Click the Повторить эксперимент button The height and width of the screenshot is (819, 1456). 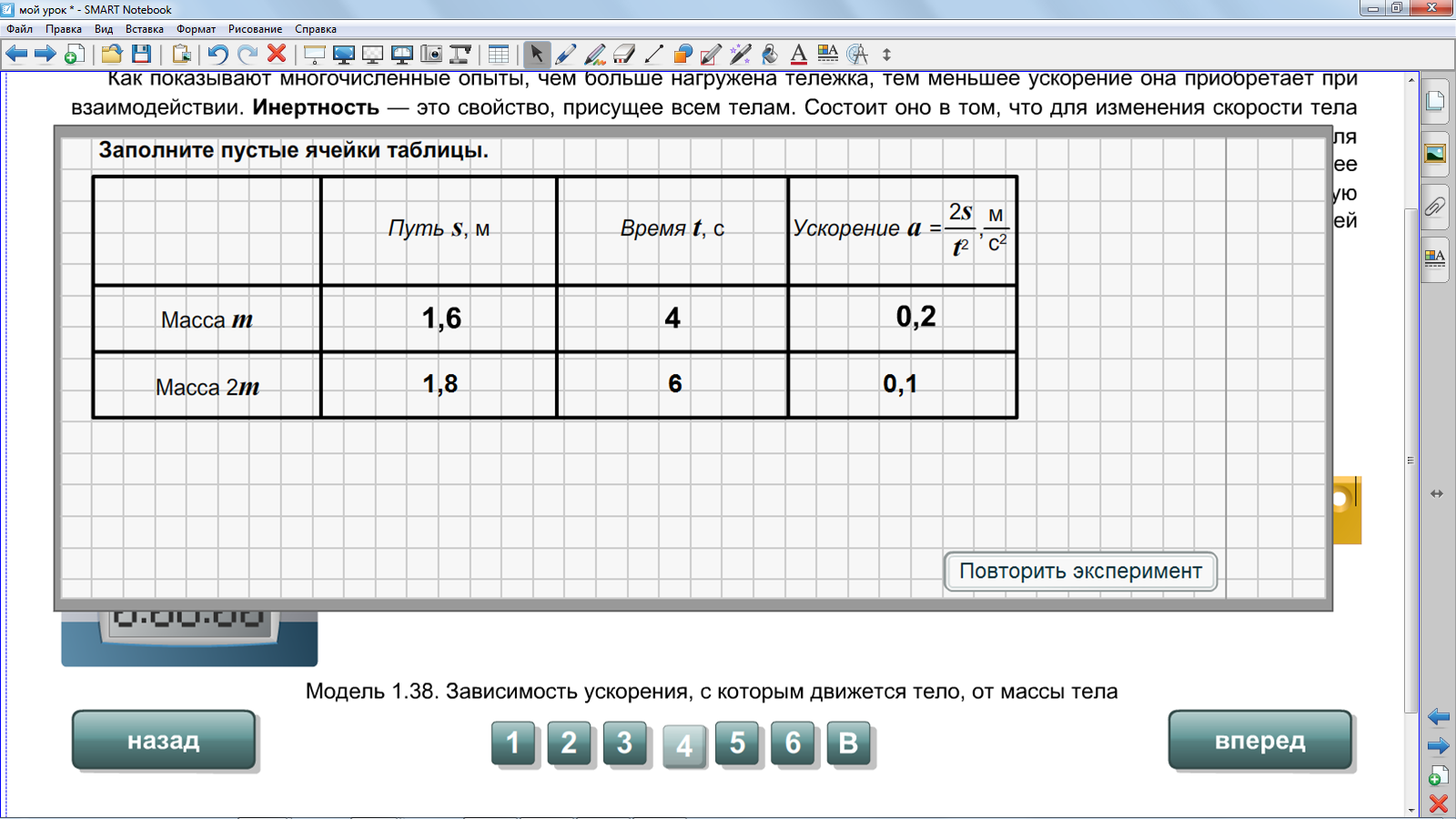coord(1080,571)
